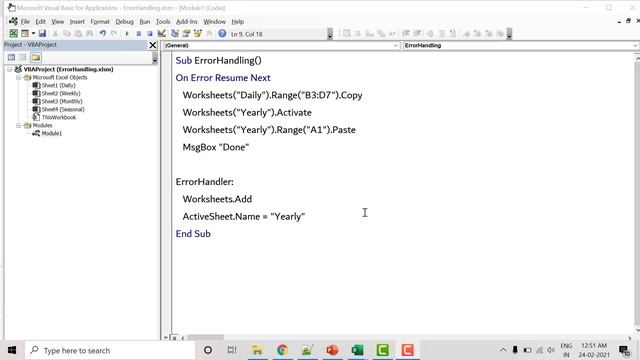Open Chrome from the taskbar
The height and width of the screenshot is (360, 640).
tap(282, 350)
